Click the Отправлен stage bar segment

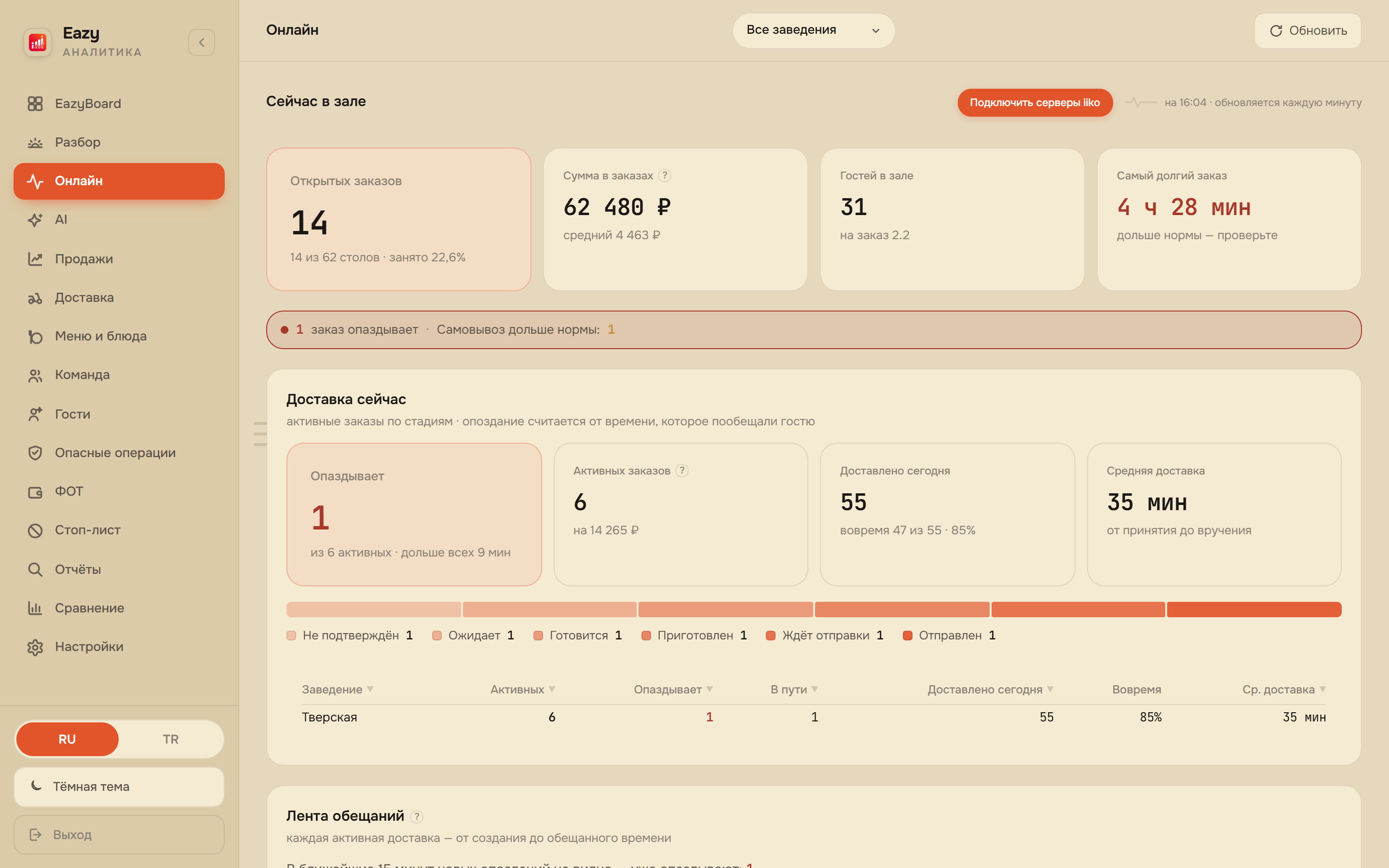coord(1253,609)
